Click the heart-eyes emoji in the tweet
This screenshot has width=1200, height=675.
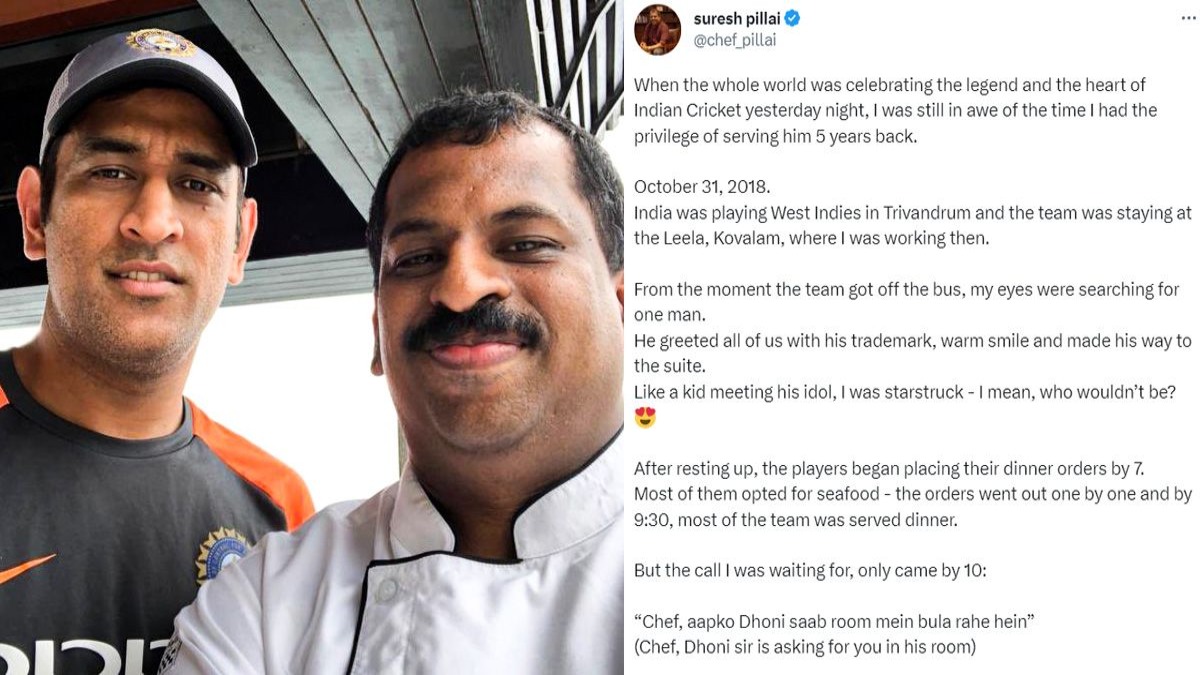coord(645,417)
